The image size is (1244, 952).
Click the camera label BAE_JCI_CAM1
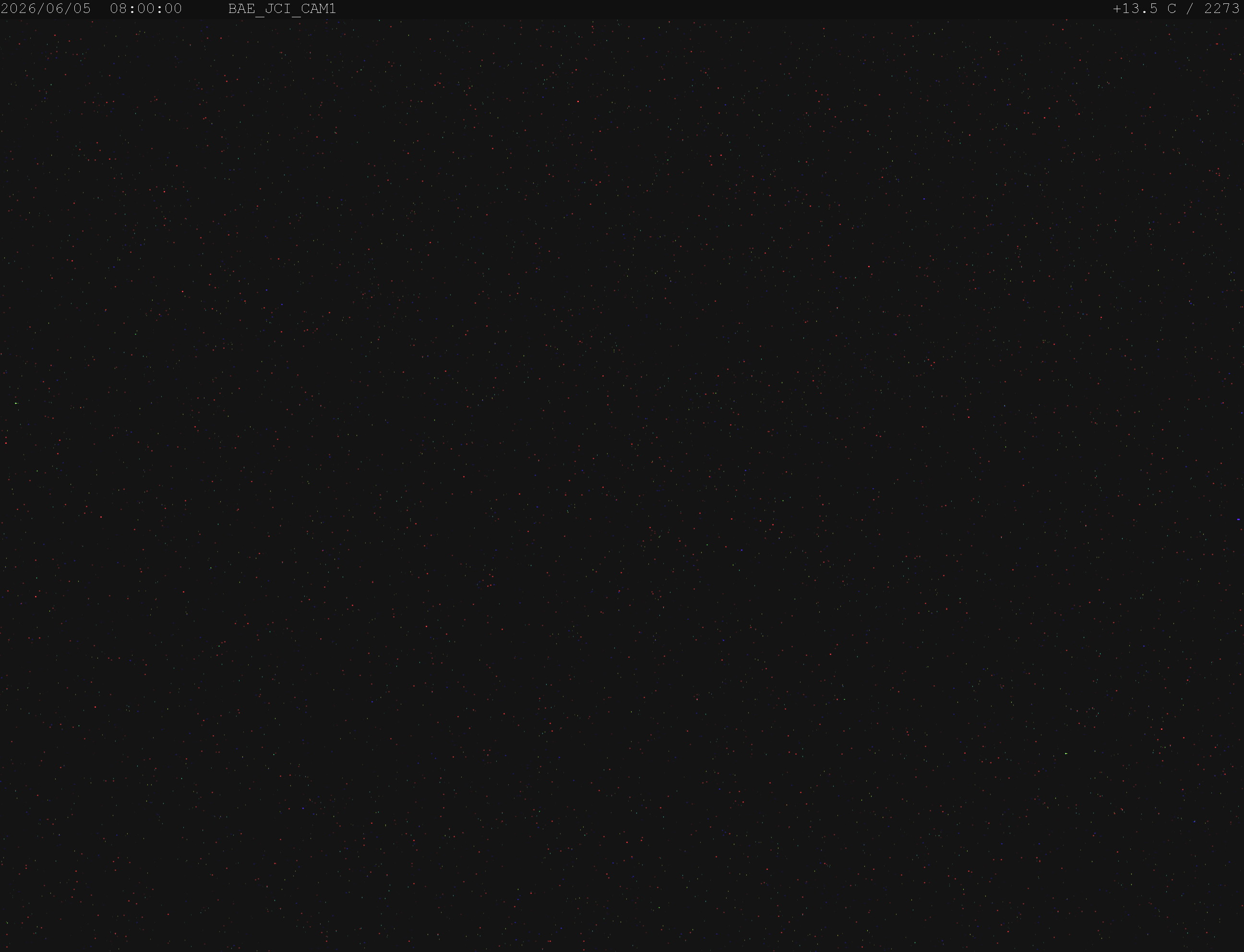click(282, 9)
